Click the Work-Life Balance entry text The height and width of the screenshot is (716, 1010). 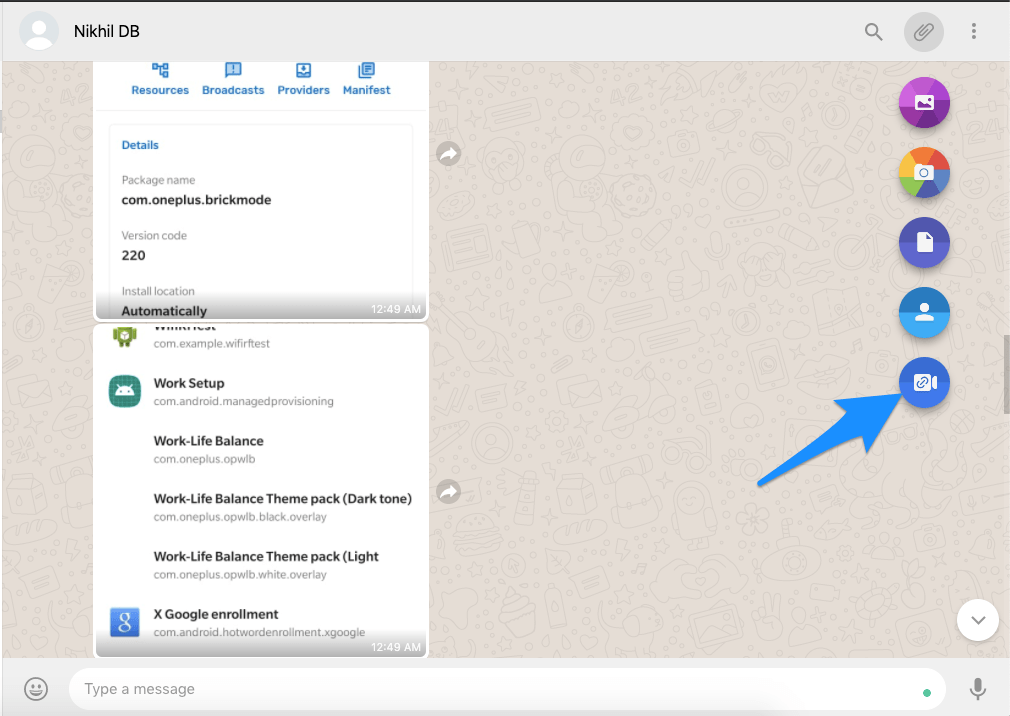click(209, 441)
